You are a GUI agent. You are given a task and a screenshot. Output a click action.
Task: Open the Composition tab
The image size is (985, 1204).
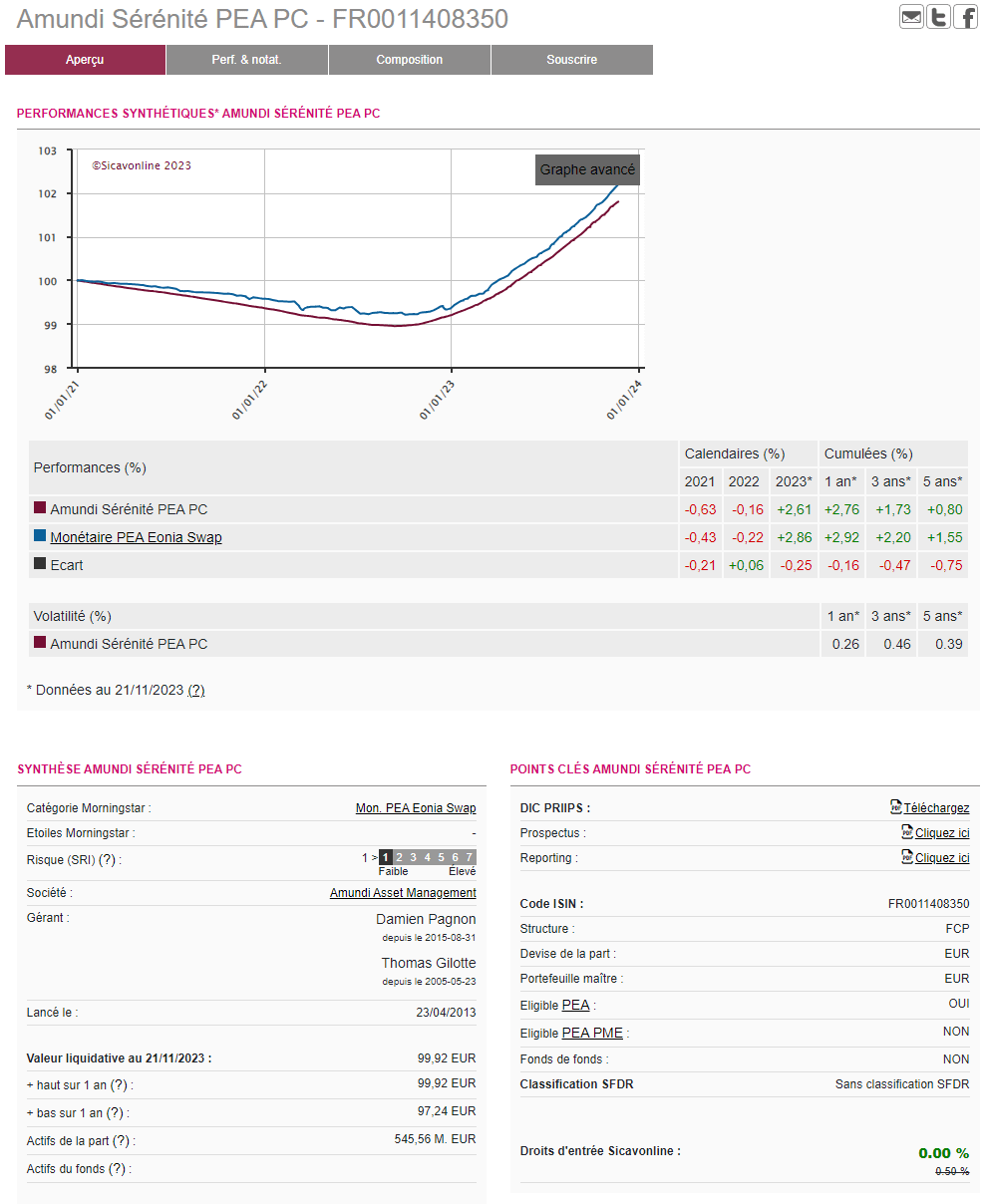point(409,60)
